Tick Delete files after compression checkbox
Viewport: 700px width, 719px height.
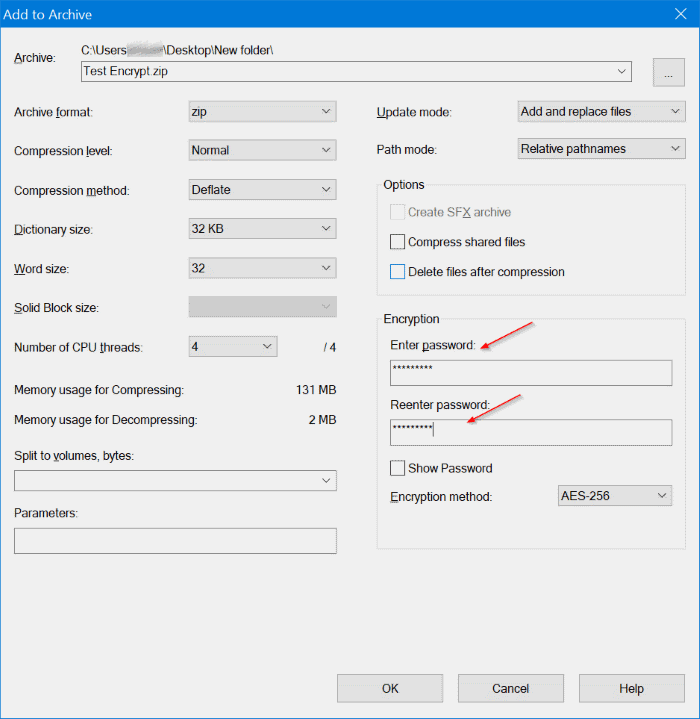click(397, 271)
